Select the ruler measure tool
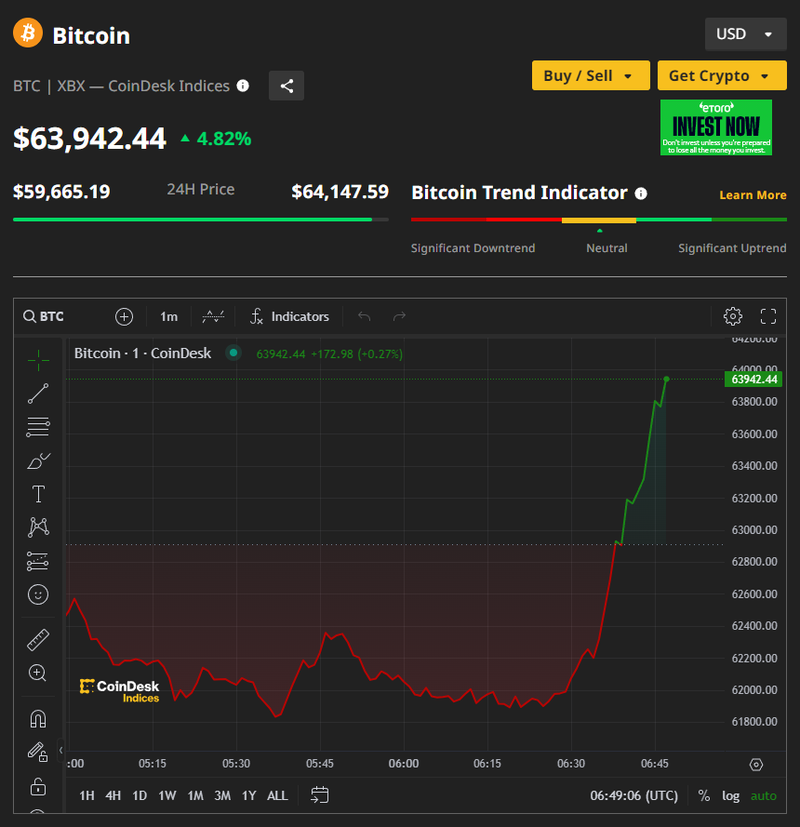 point(38,639)
